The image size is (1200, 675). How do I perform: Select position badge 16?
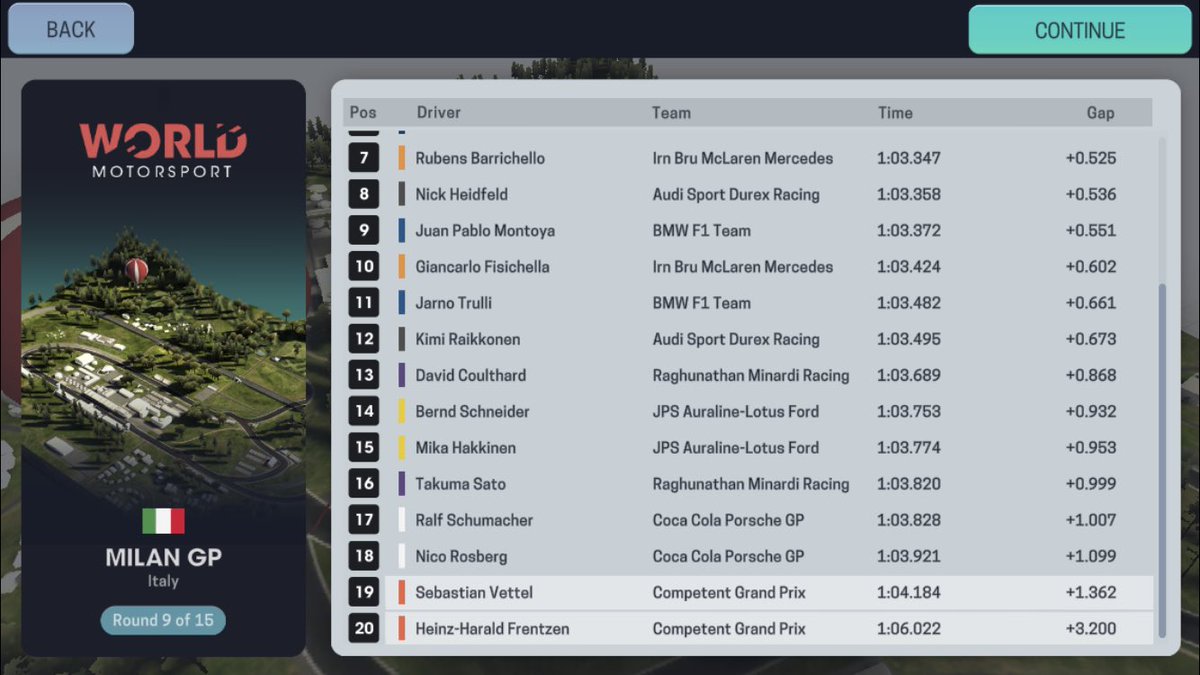pyautogui.click(x=364, y=484)
